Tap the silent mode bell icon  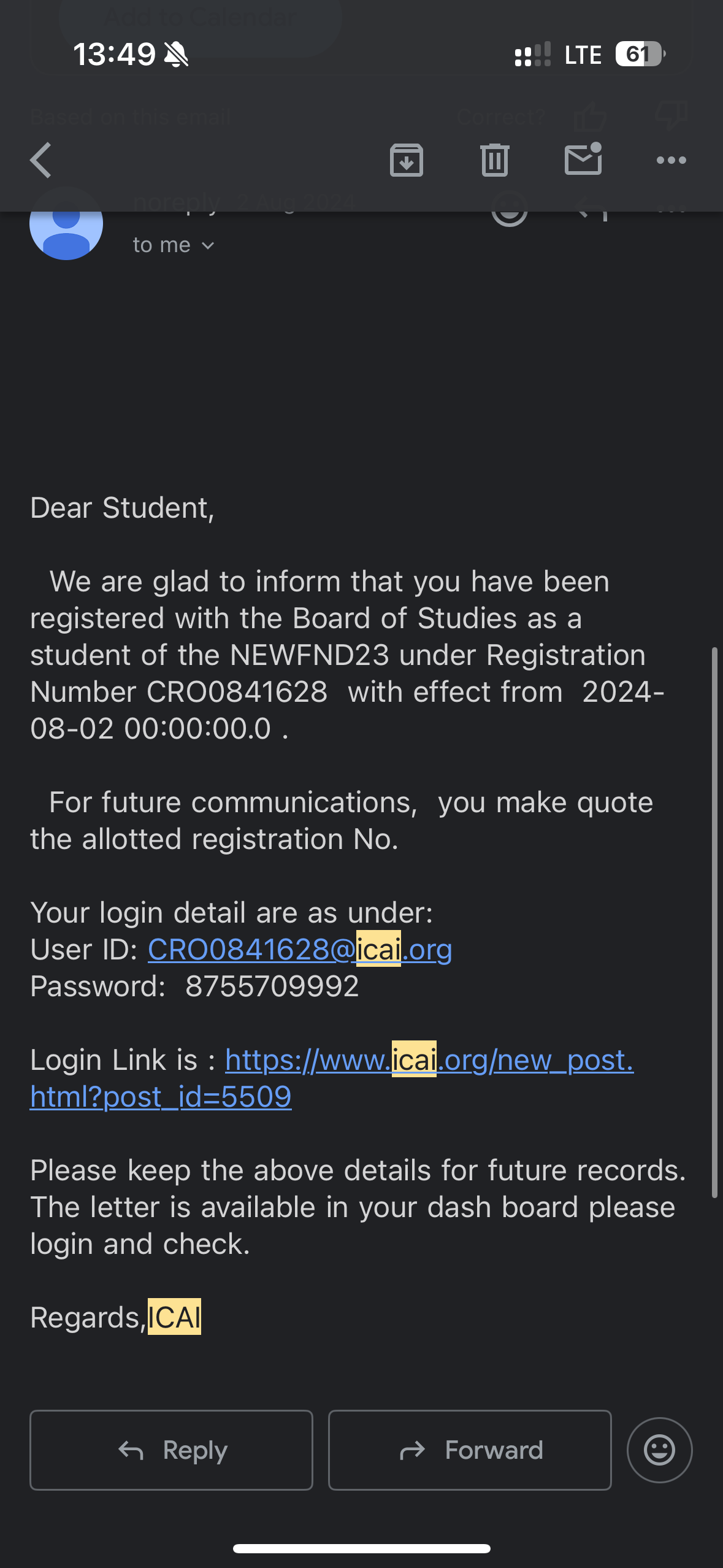point(177,55)
